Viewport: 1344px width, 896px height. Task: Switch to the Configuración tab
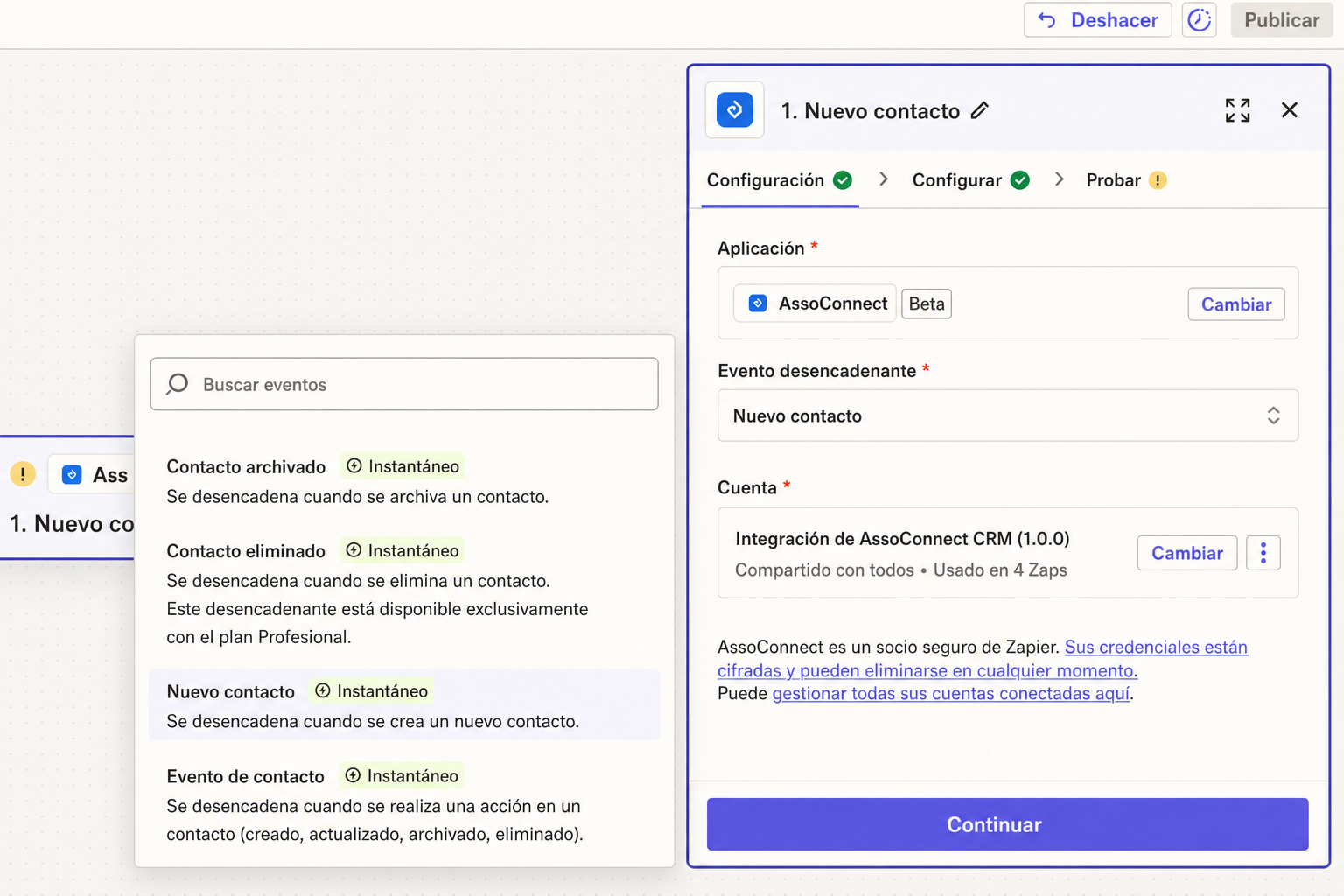click(x=780, y=180)
